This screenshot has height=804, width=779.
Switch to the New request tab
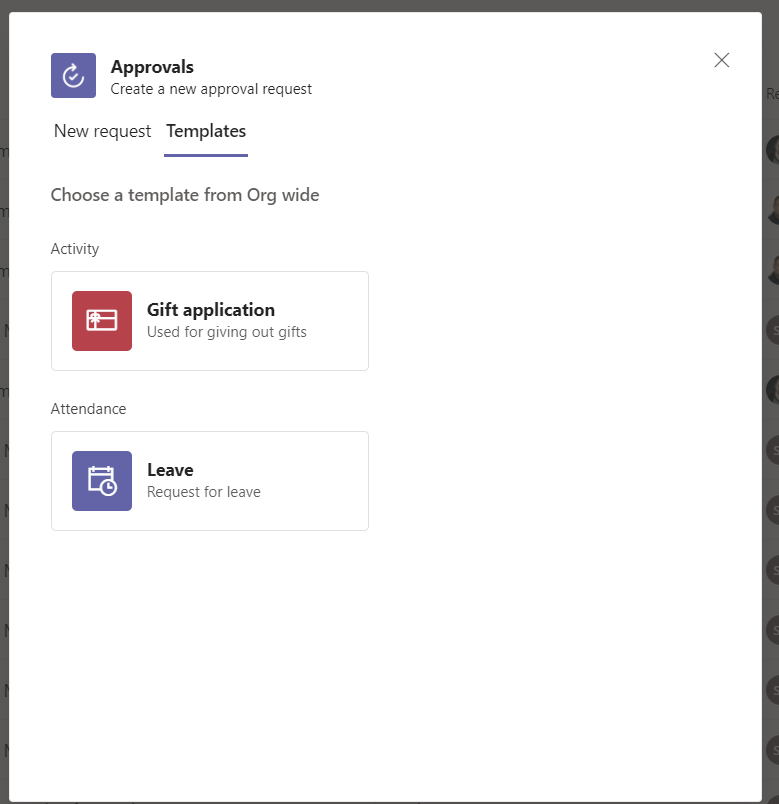click(102, 131)
